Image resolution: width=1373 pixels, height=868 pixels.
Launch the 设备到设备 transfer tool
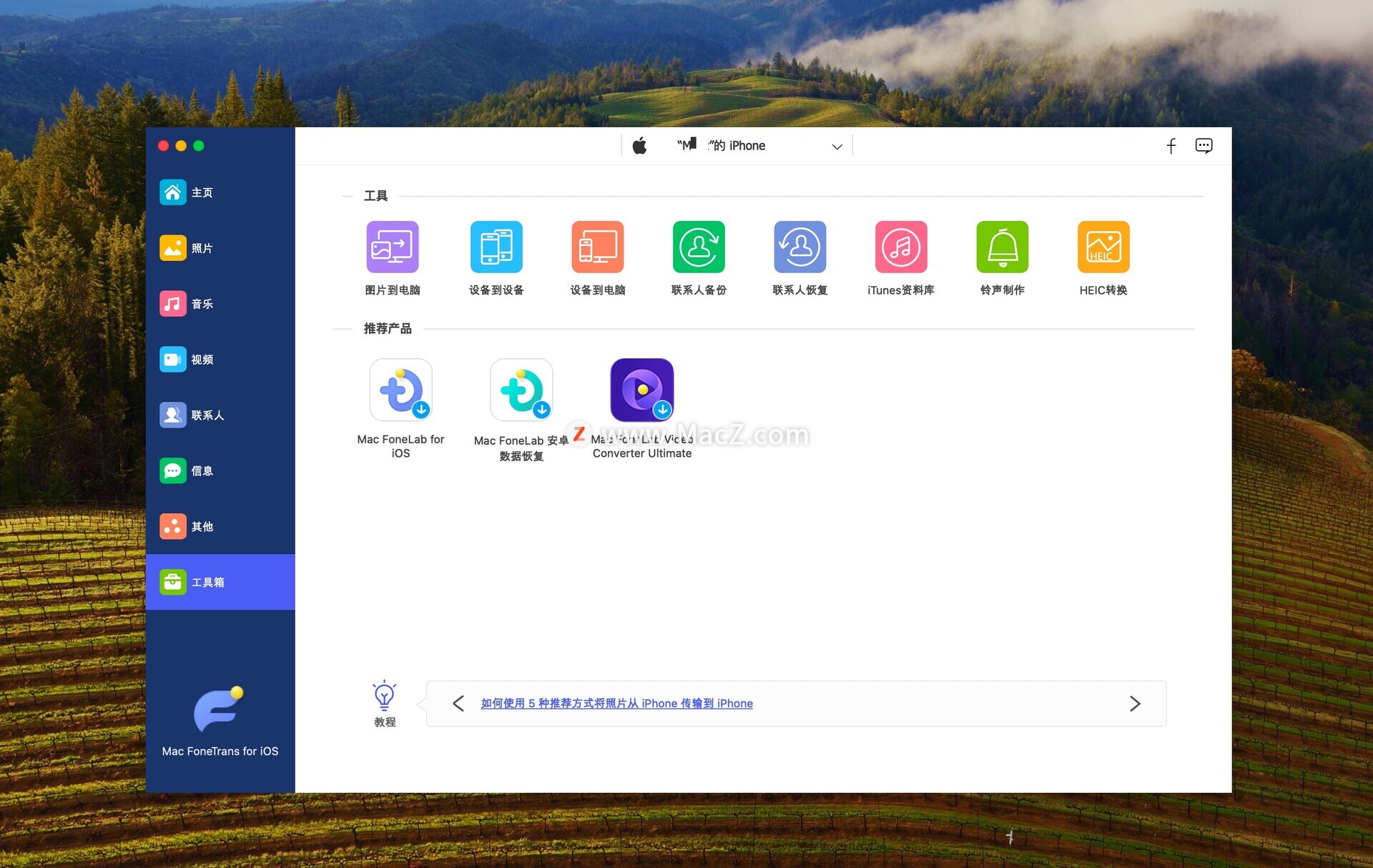coord(496,247)
